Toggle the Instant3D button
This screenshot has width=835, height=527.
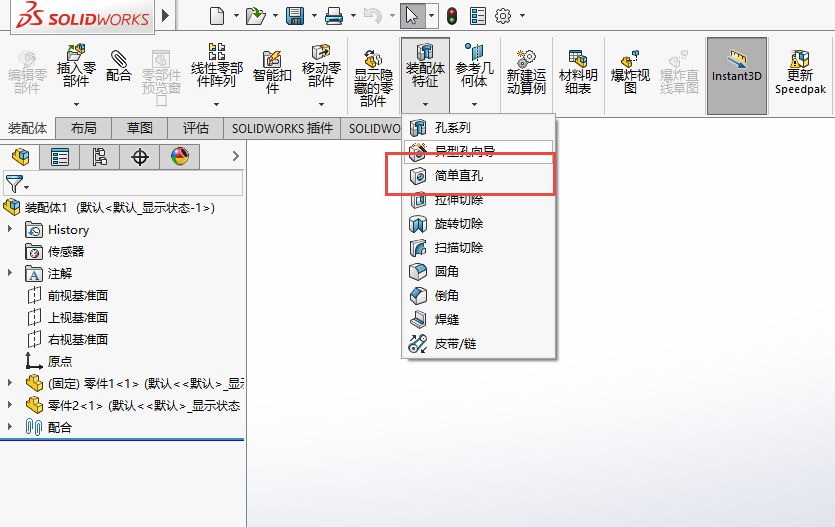[737, 76]
